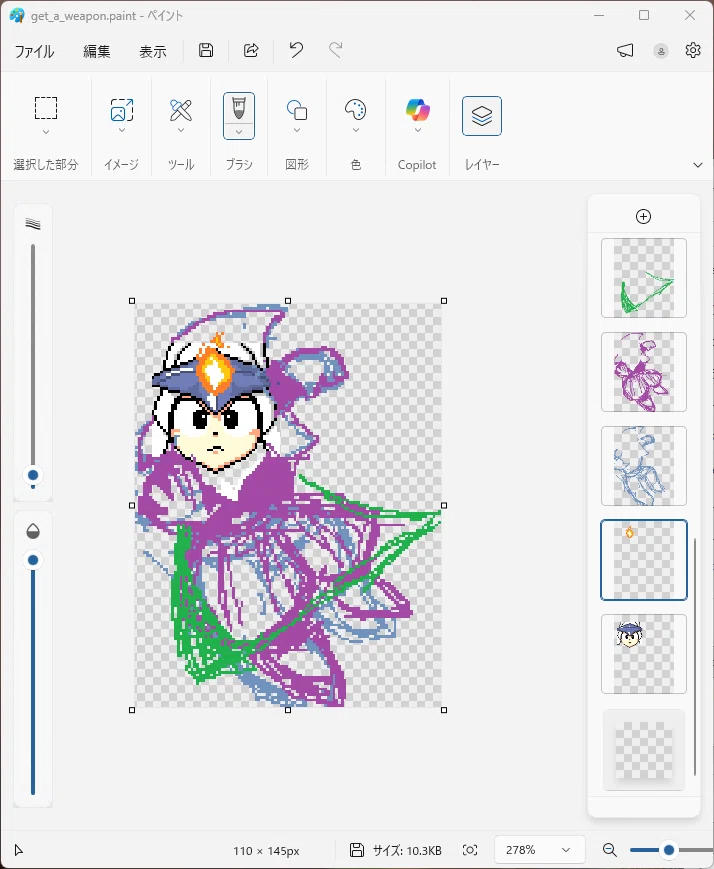The height and width of the screenshot is (869, 714).
Task: Expand the 図形 dropdown arrow
Action: (297, 130)
